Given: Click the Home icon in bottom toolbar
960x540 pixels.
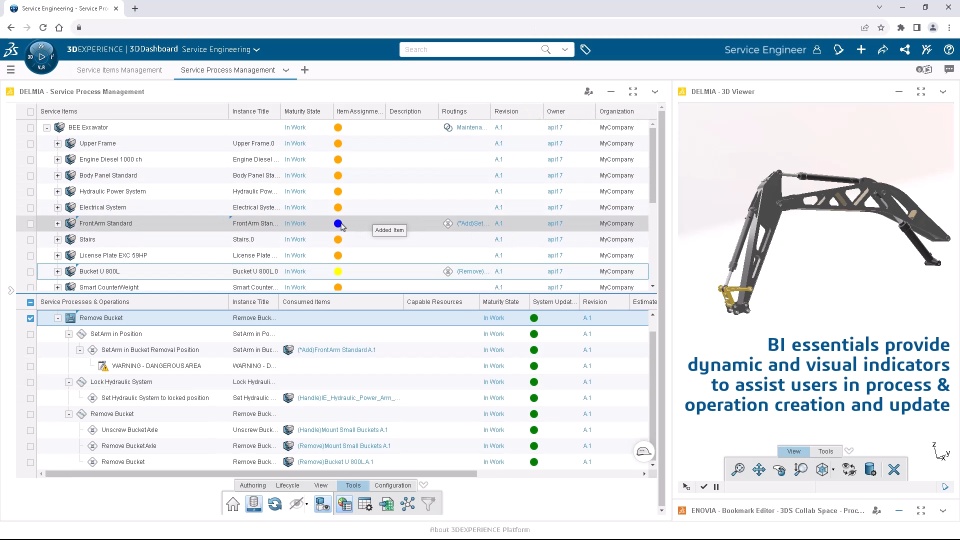Looking at the screenshot, I should 233,504.
